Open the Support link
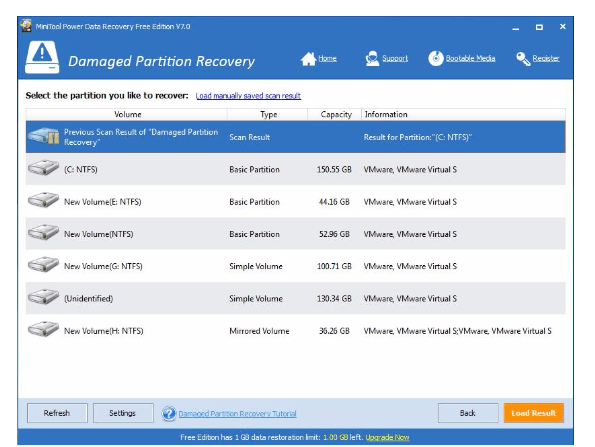The width and height of the screenshot is (595, 447). point(395,58)
